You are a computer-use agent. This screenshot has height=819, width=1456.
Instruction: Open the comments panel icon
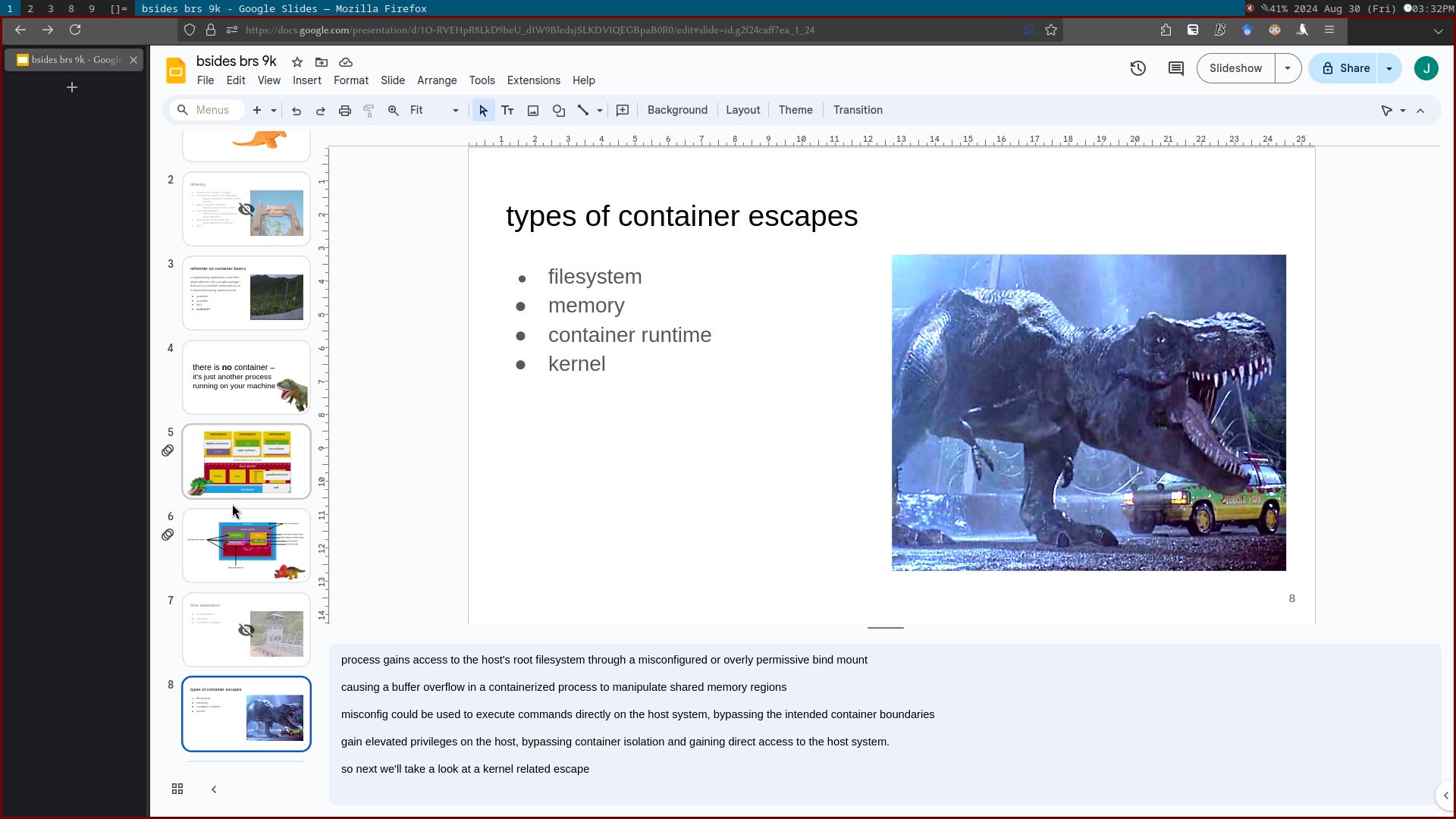pyautogui.click(x=1176, y=68)
